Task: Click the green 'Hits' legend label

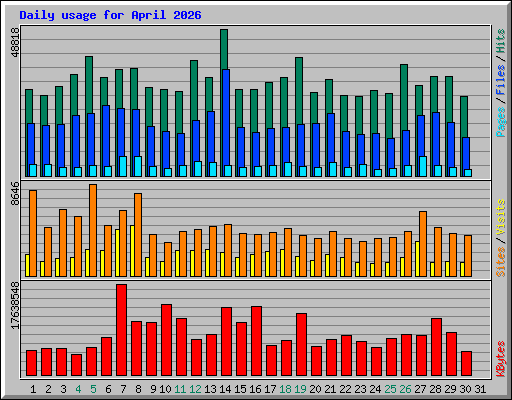Action: point(501,41)
